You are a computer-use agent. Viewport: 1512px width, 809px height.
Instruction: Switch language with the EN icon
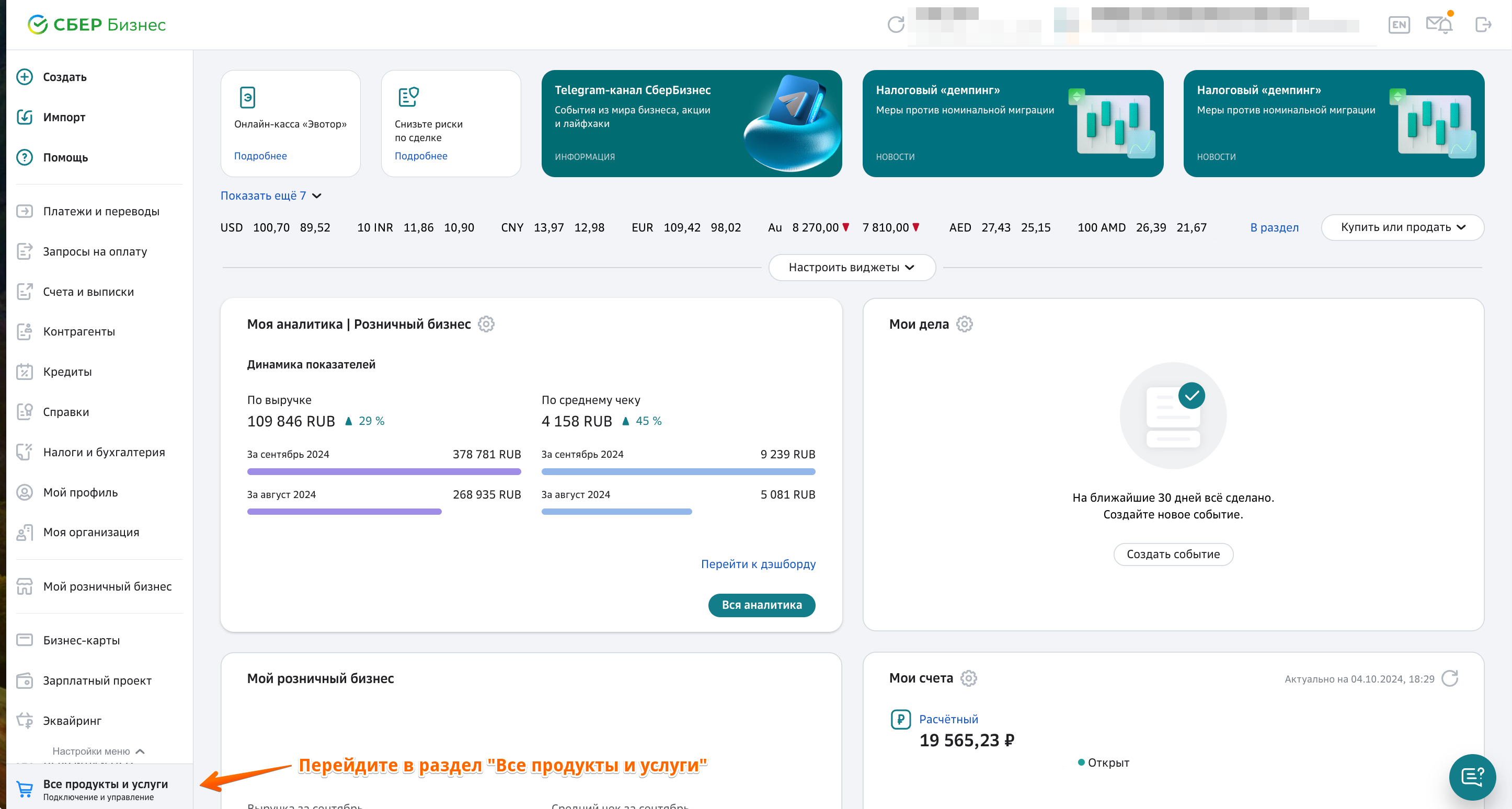tap(1399, 25)
